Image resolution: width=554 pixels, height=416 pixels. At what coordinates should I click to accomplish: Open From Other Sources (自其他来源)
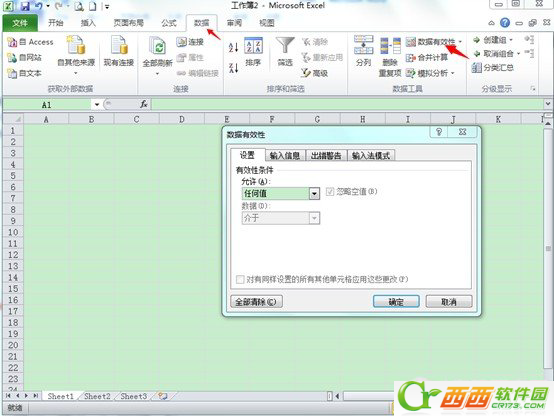click(76, 55)
